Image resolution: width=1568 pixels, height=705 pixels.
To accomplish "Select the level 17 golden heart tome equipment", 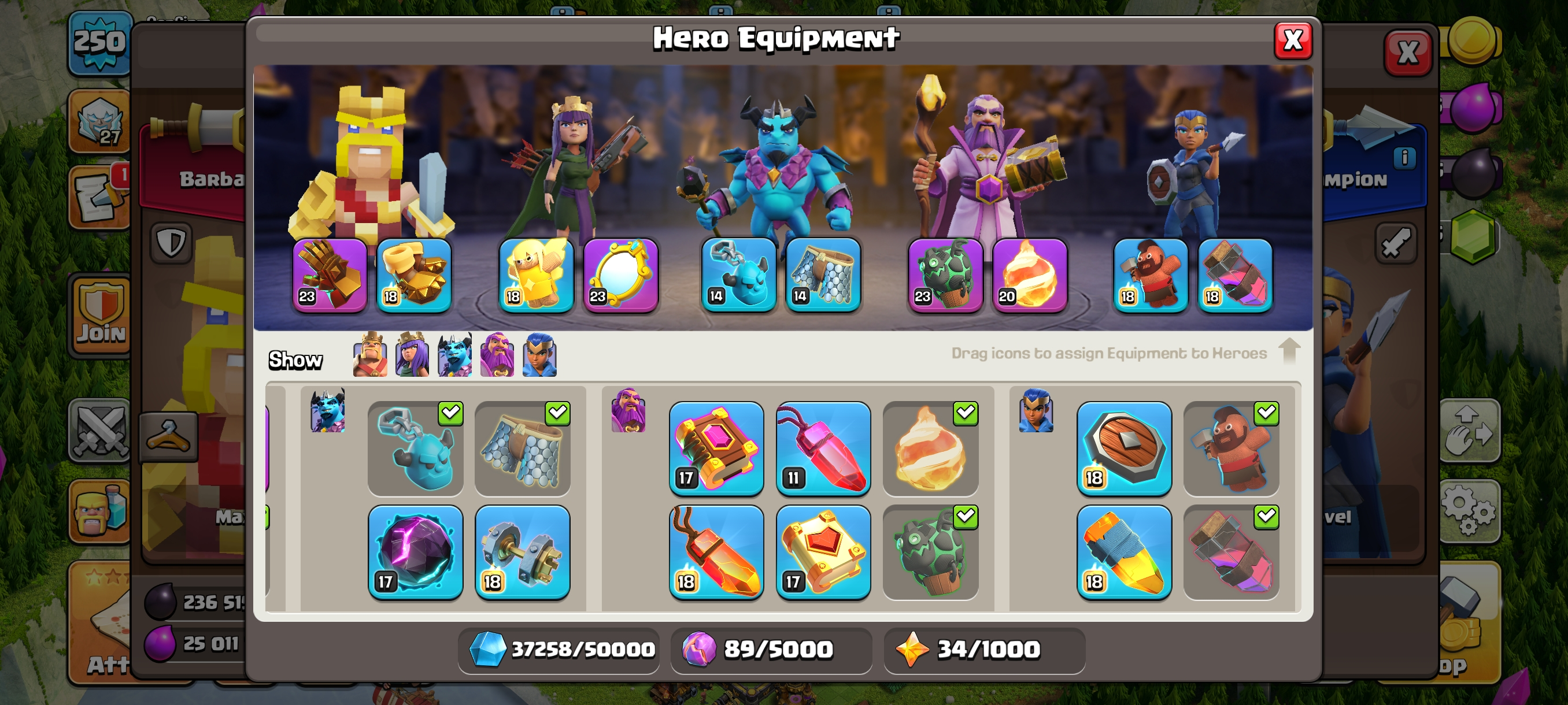I will [823, 552].
